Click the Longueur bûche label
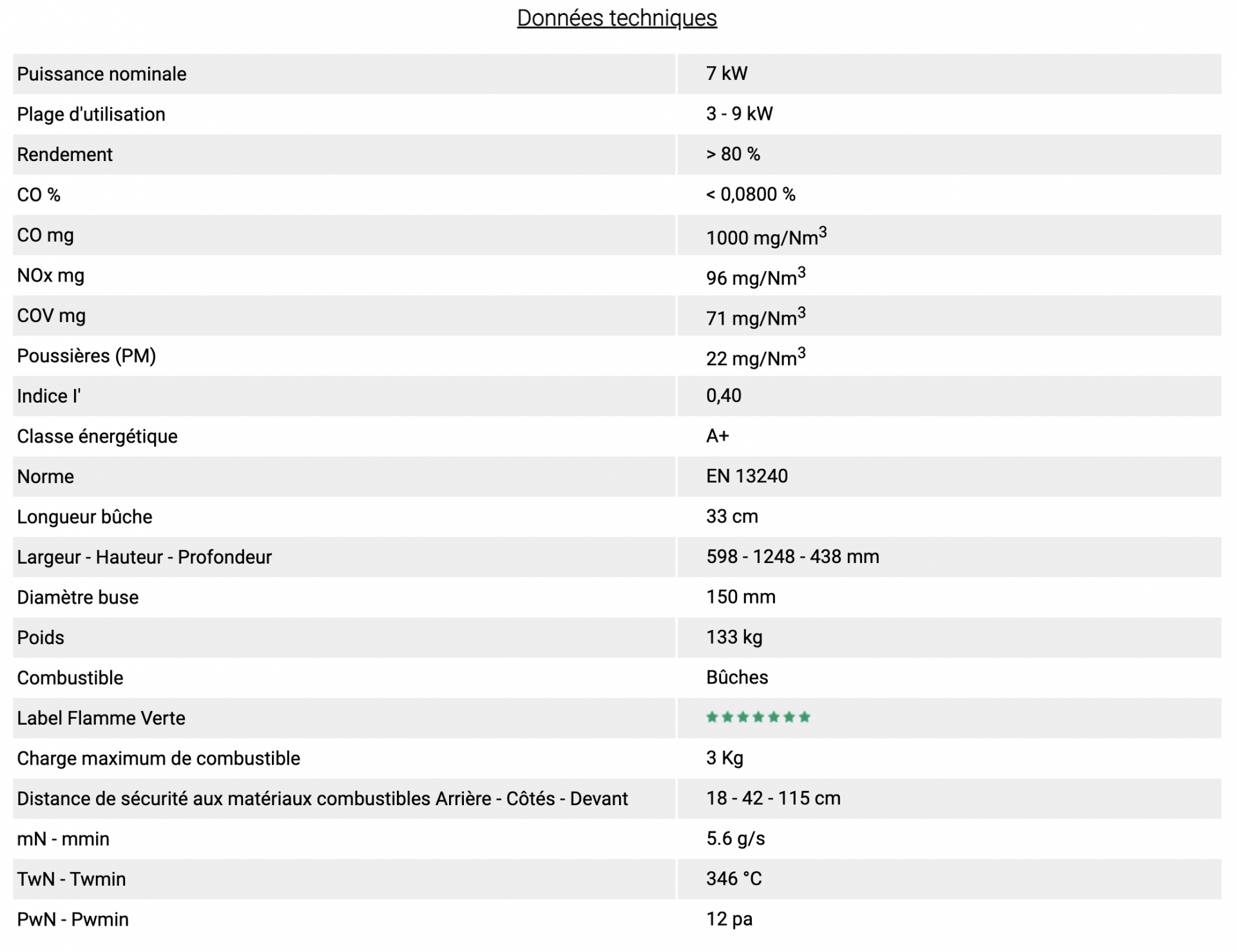 coord(84,517)
